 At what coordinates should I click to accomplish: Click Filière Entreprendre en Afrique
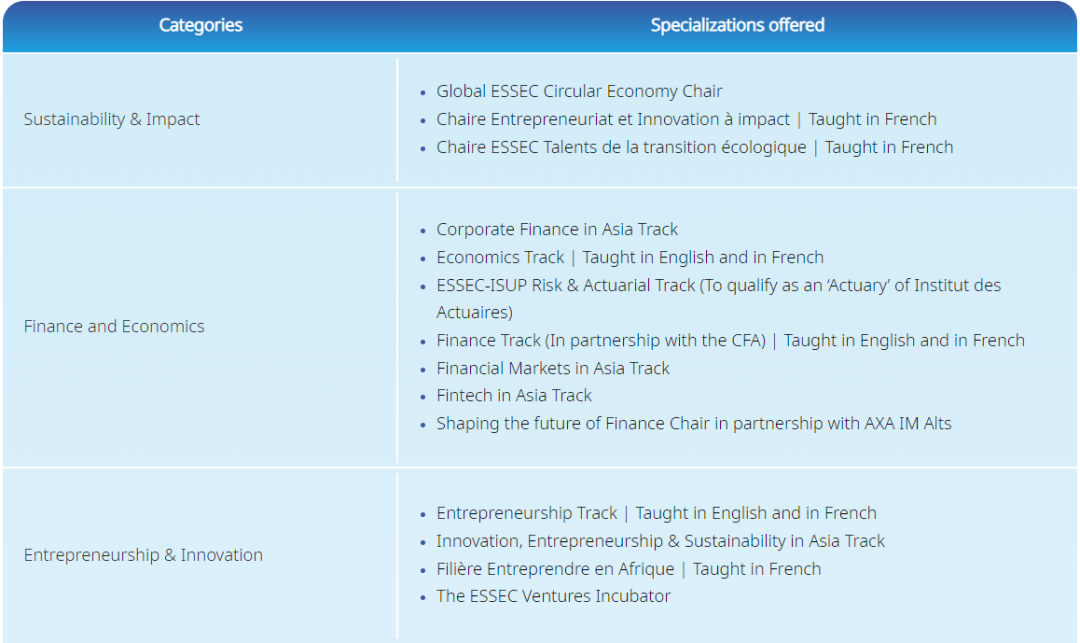click(x=555, y=569)
